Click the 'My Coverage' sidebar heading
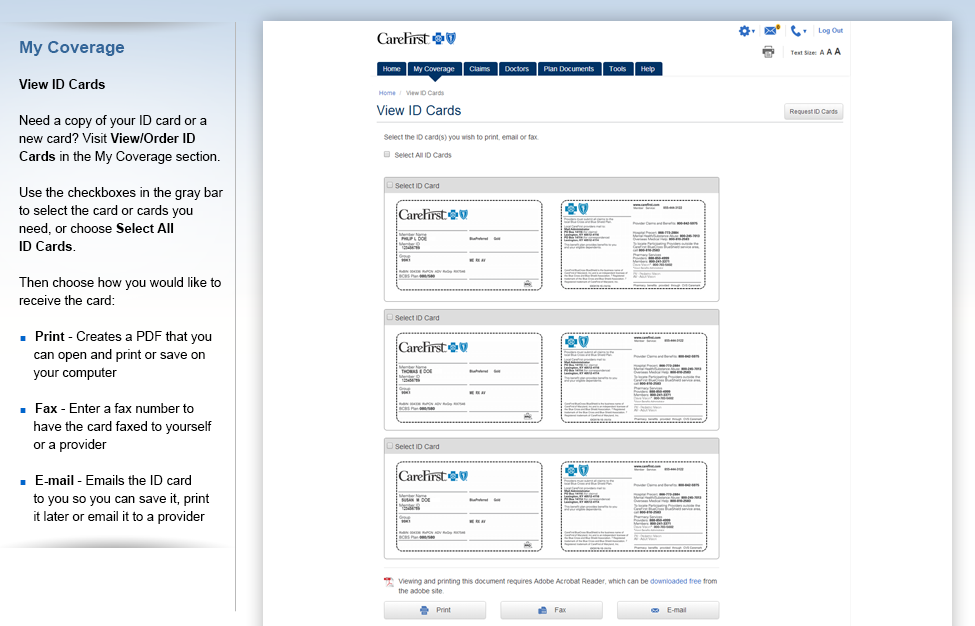This screenshot has width=975, height=626. coord(72,47)
